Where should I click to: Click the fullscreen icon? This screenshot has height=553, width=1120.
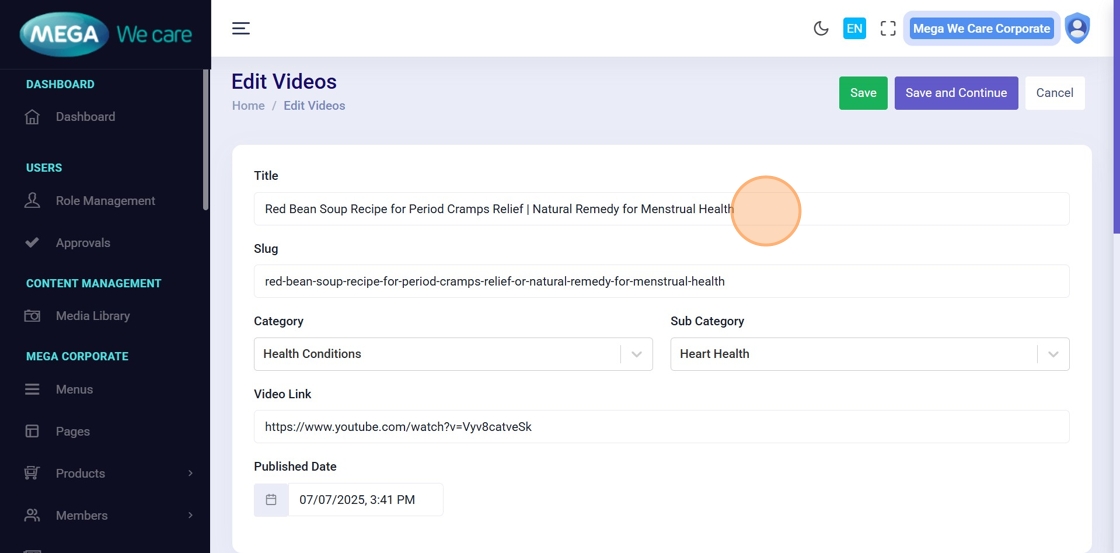[x=888, y=28]
